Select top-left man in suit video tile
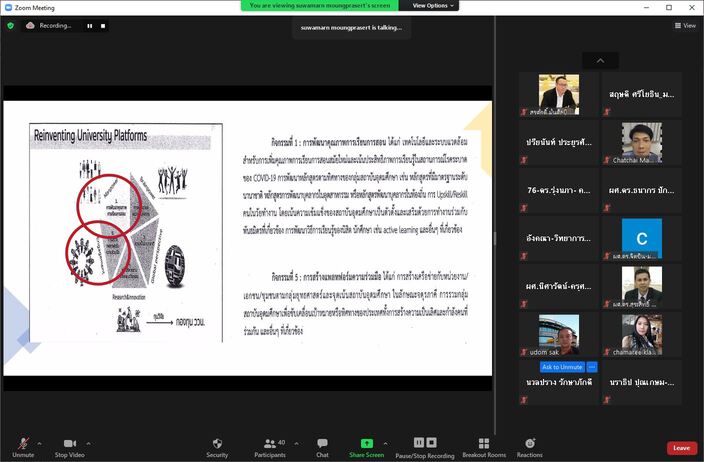Screen dimensions: 704x462 559,95
